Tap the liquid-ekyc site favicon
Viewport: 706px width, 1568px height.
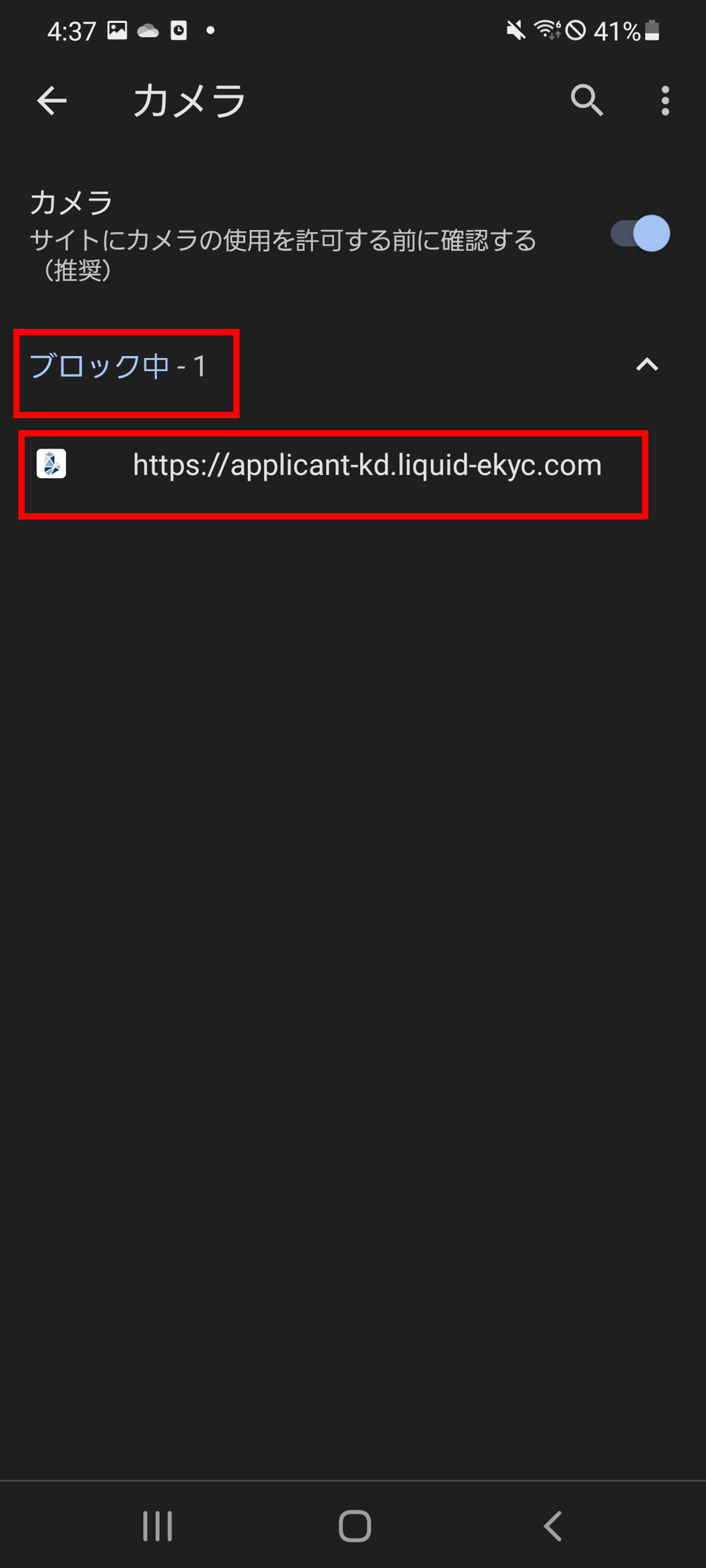pyautogui.click(x=51, y=464)
